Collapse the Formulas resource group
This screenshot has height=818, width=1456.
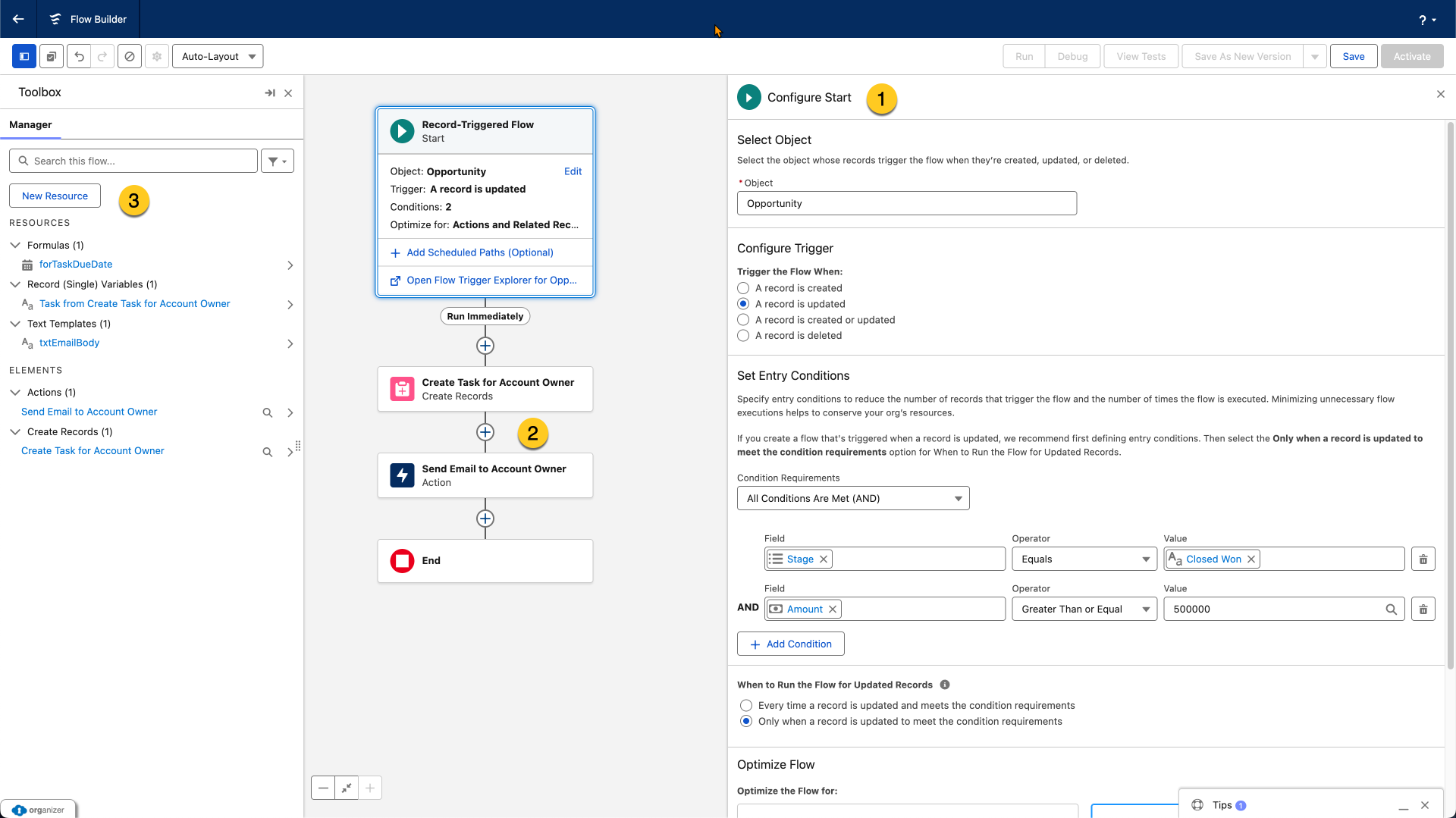pyautogui.click(x=15, y=245)
